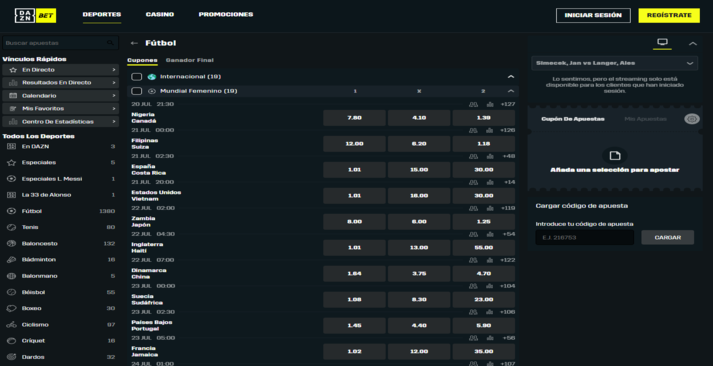Open the head-to-head icon for Dinamarca vs China
The width and height of the screenshot is (713, 366).
[473, 260]
